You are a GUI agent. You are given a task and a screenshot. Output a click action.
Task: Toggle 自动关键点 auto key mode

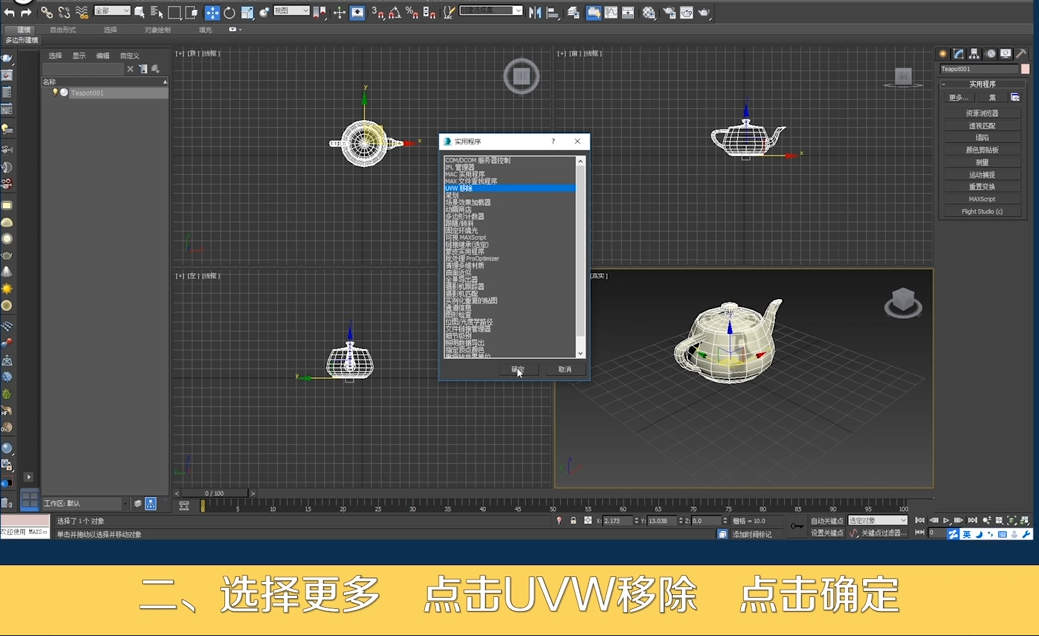point(827,521)
